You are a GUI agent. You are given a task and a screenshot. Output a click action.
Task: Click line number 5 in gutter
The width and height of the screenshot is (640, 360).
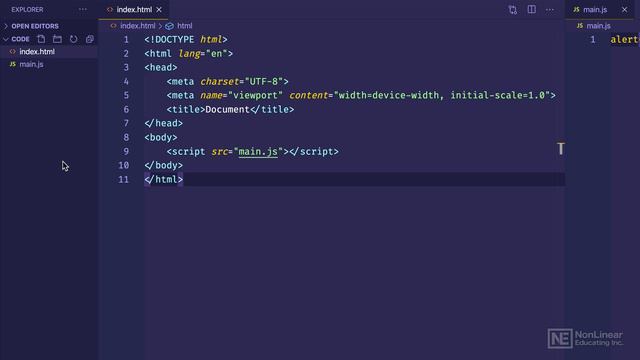126,96
